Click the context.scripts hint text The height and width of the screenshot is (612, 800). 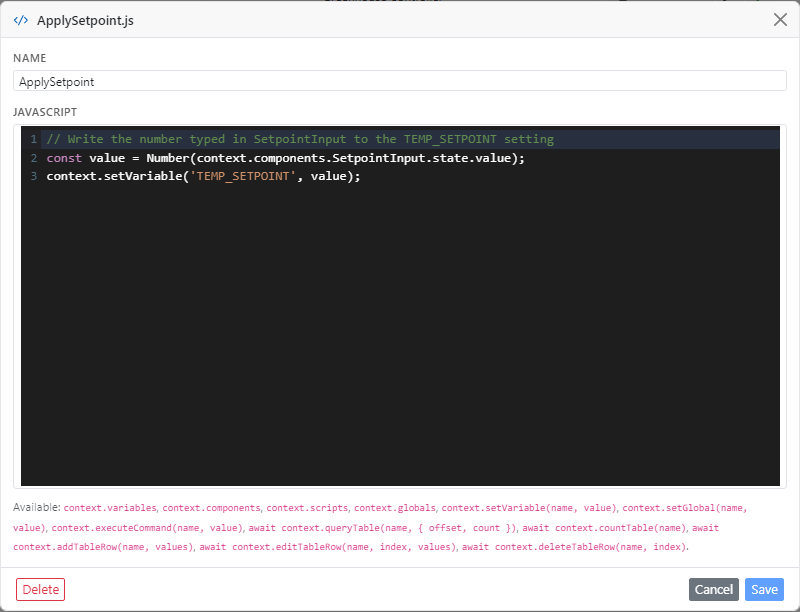pos(307,508)
